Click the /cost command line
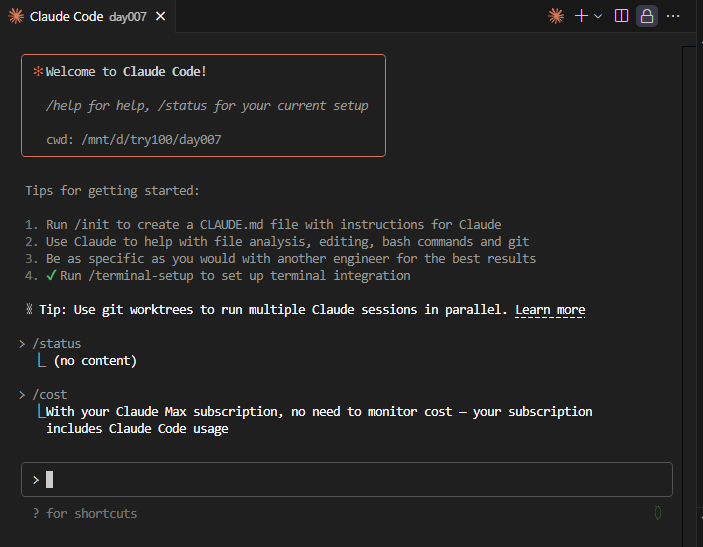This screenshot has width=703, height=547. (x=50, y=395)
